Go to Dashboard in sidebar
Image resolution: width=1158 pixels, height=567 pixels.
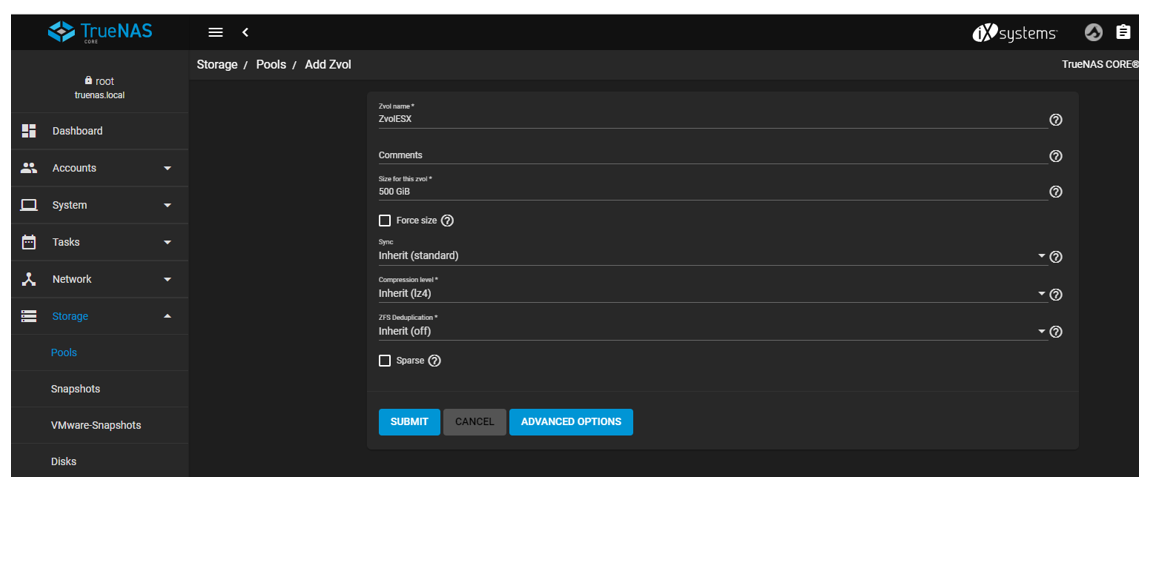tap(100, 131)
